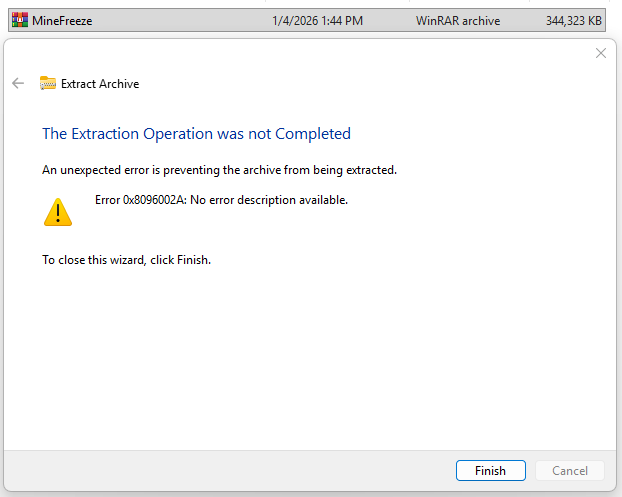The height and width of the screenshot is (497, 622).
Task: Click 'To close this wizard, click Finish' text
Action: [126, 260]
